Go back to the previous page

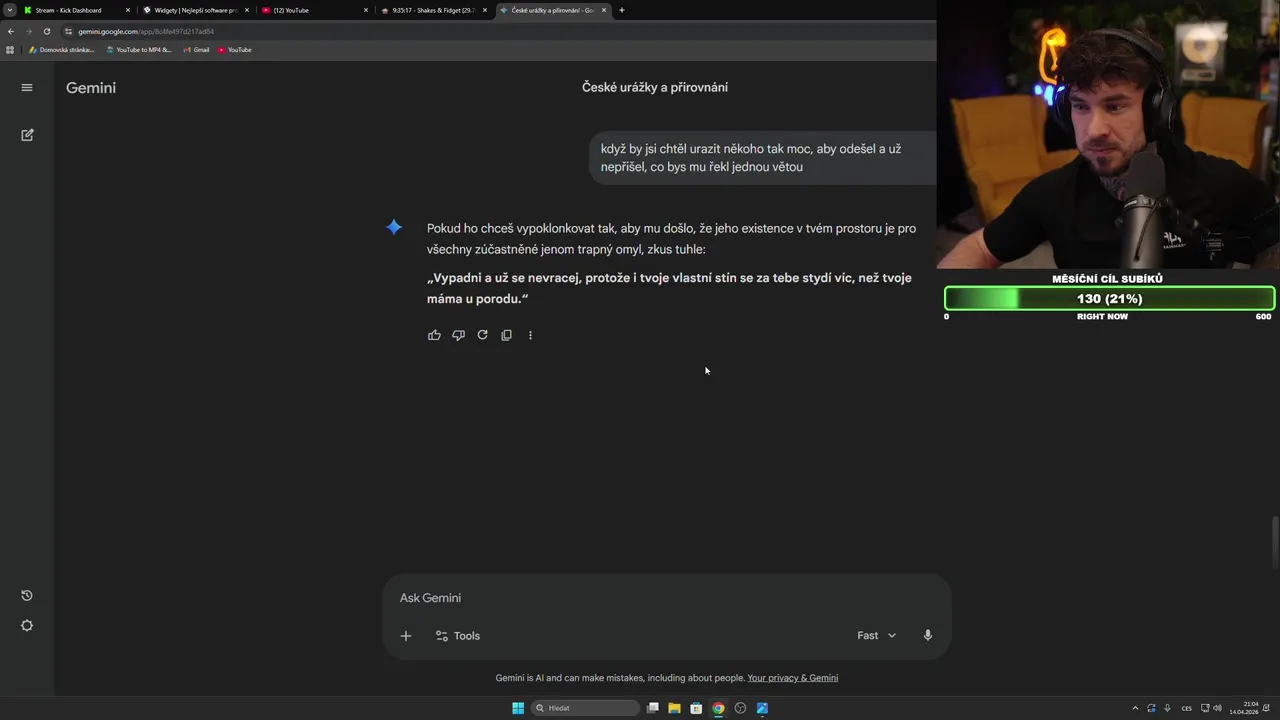(x=11, y=31)
